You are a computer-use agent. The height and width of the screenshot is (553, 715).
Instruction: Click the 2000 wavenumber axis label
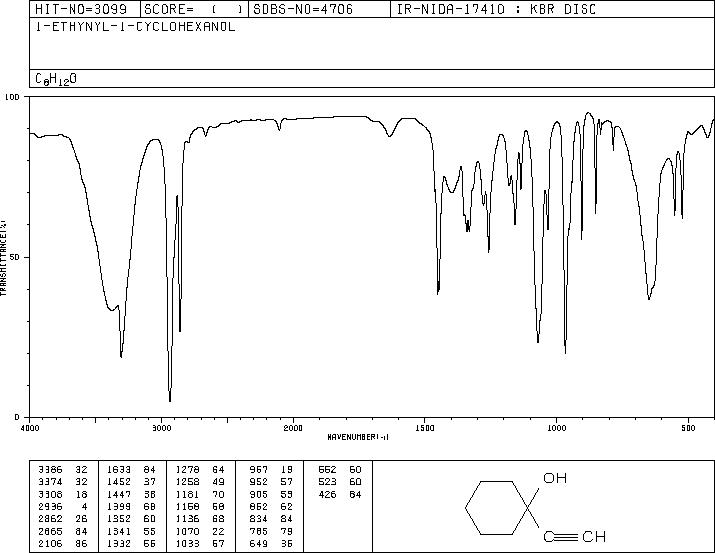click(x=293, y=428)
